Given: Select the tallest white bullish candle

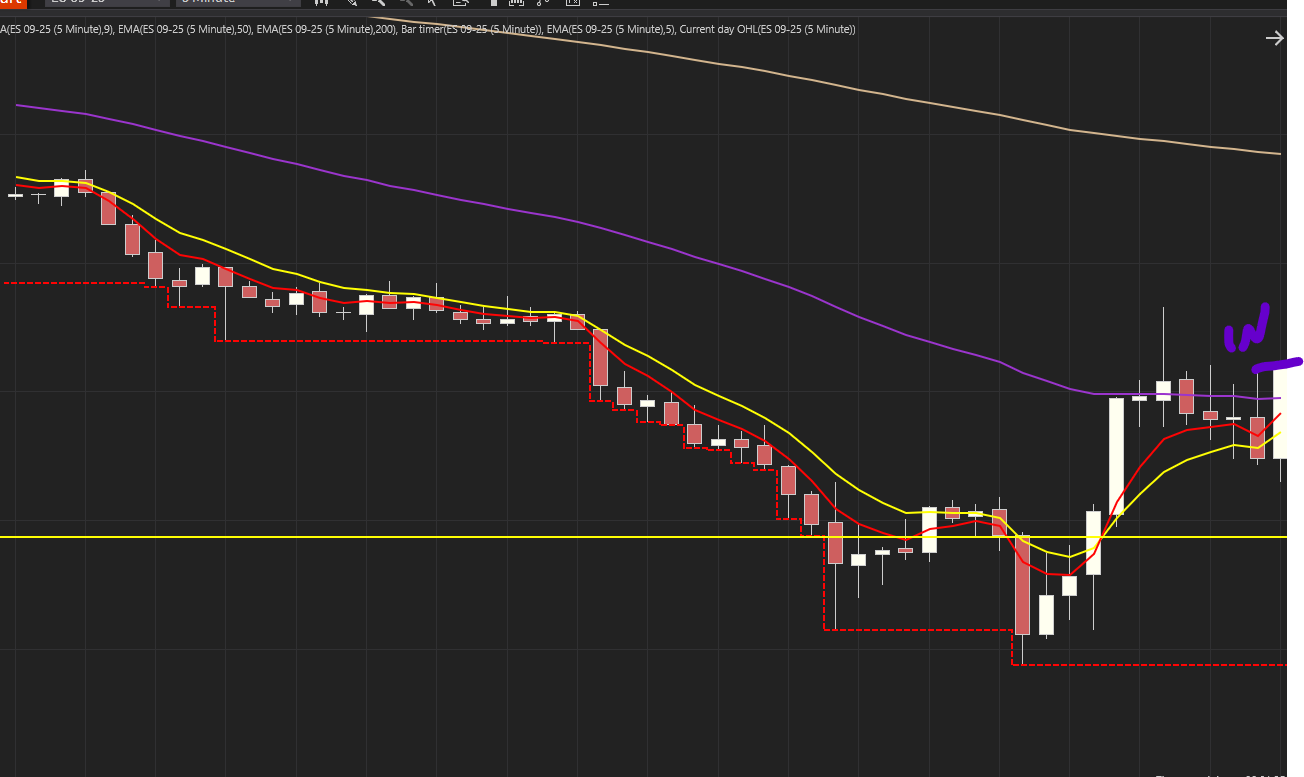Looking at the screenshot, I should click(x=1116, y=456).
